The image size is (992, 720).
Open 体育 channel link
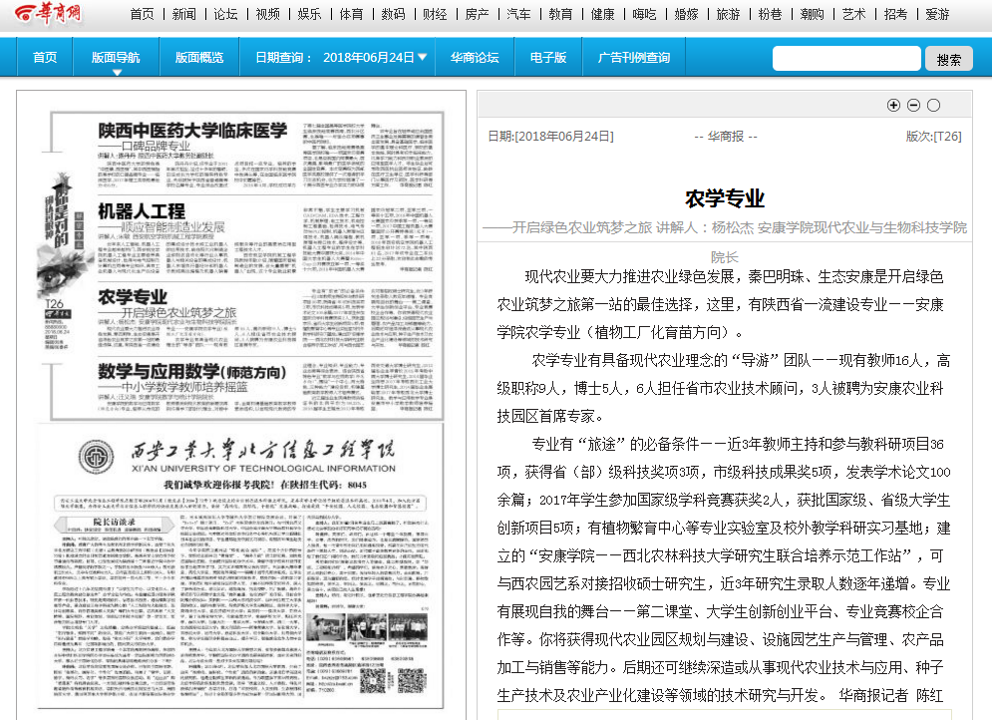coord(351,14)
